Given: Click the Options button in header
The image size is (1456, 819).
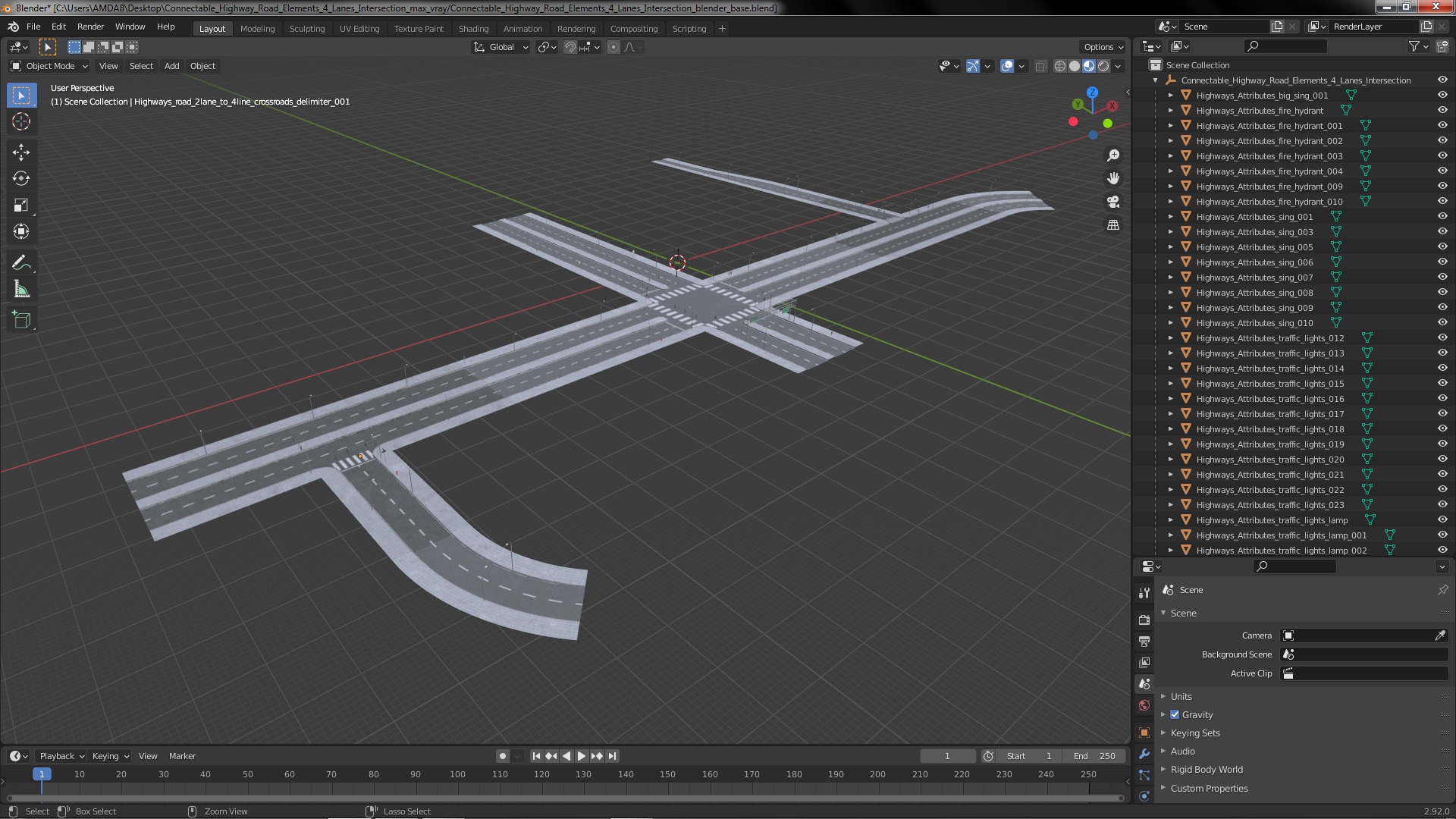Looking at the screenshot, I should [1103, 47].
